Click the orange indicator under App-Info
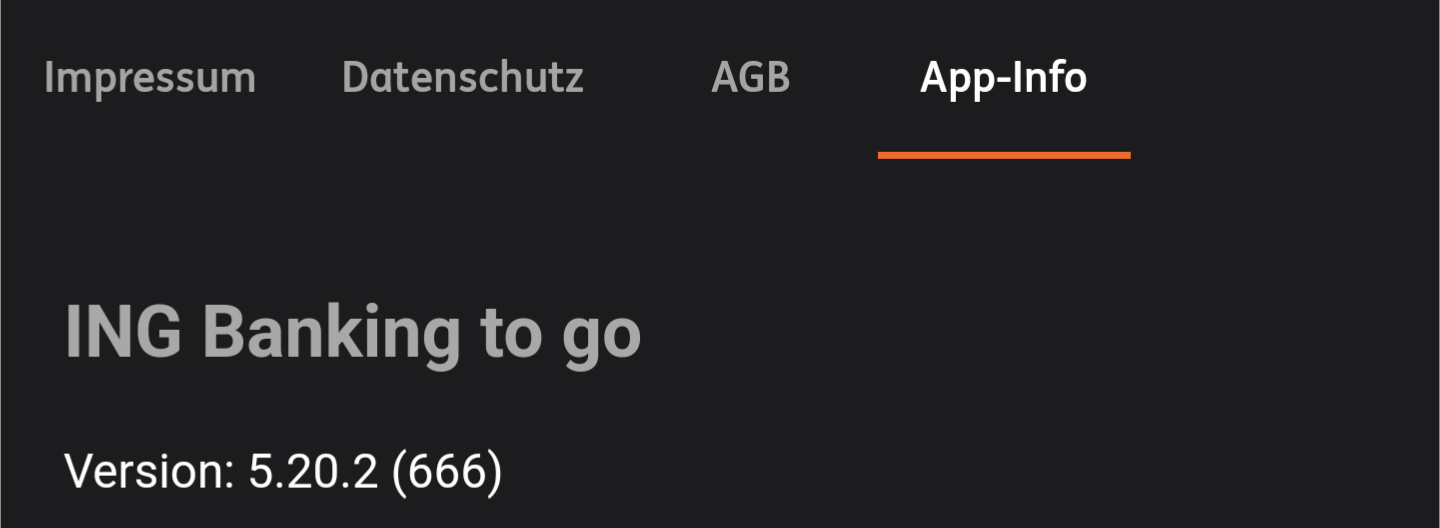Image resolution: width=1440 pixels, height=528 pixels. (x=1003, y=155)
